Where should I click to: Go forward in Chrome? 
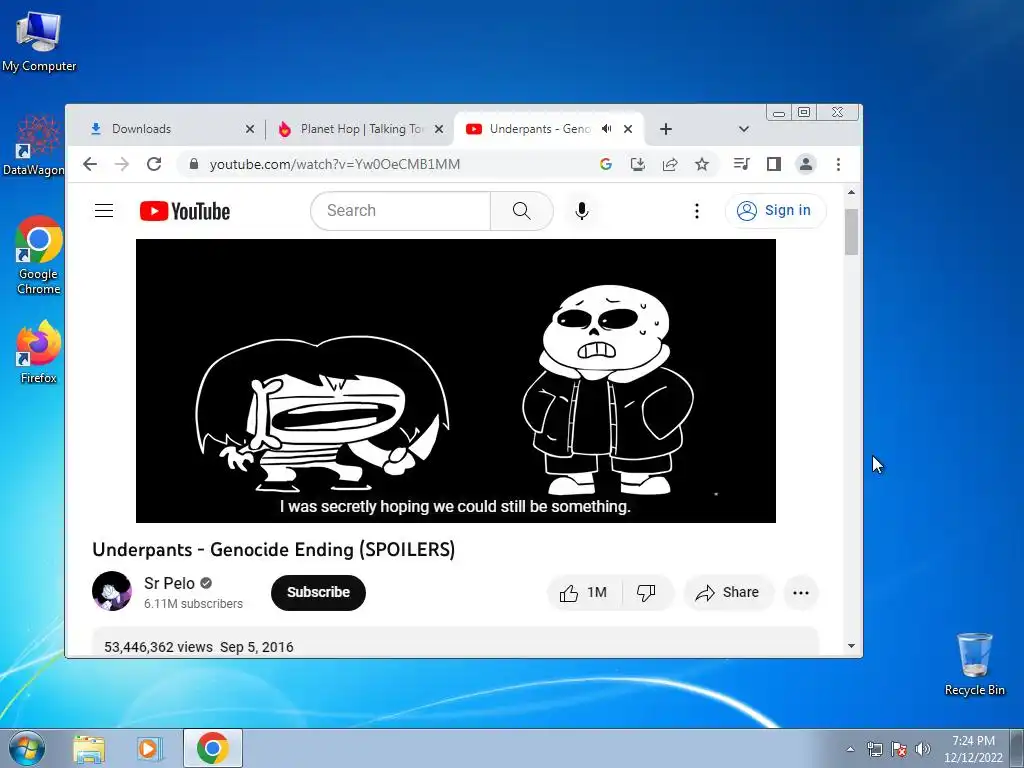pyautogui.click(x=122, y=164)
